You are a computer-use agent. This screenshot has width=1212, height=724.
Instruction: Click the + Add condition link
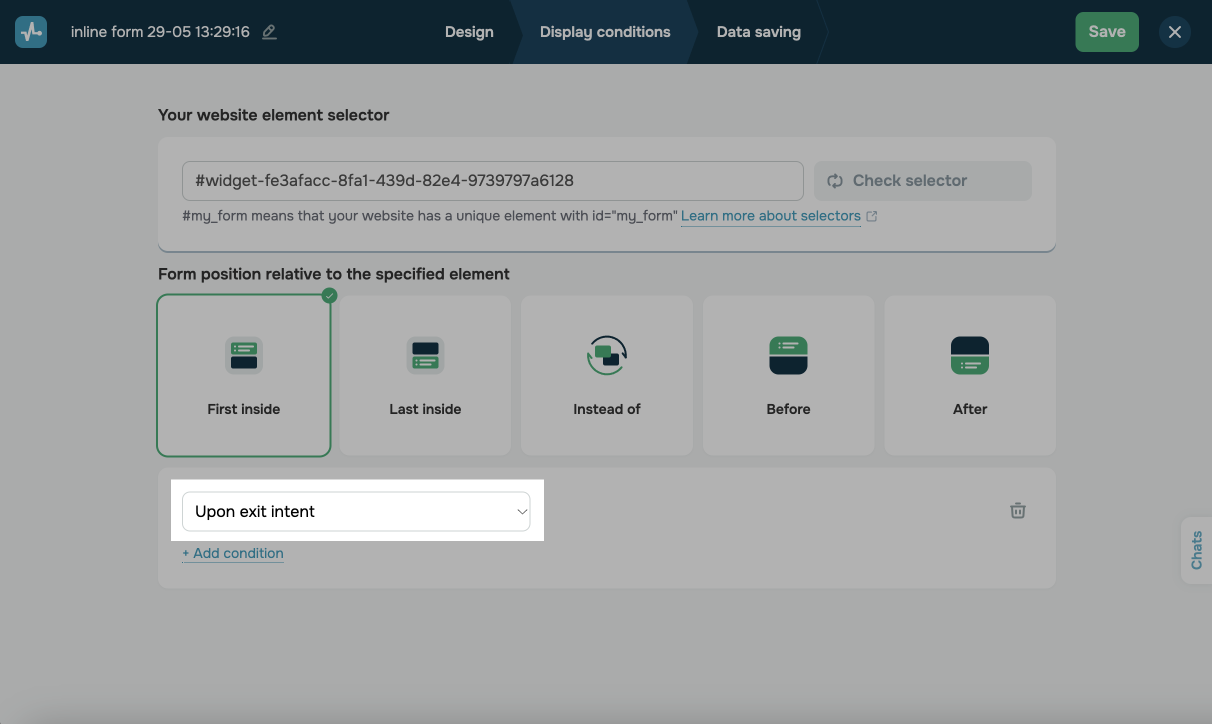coord(233,553)
